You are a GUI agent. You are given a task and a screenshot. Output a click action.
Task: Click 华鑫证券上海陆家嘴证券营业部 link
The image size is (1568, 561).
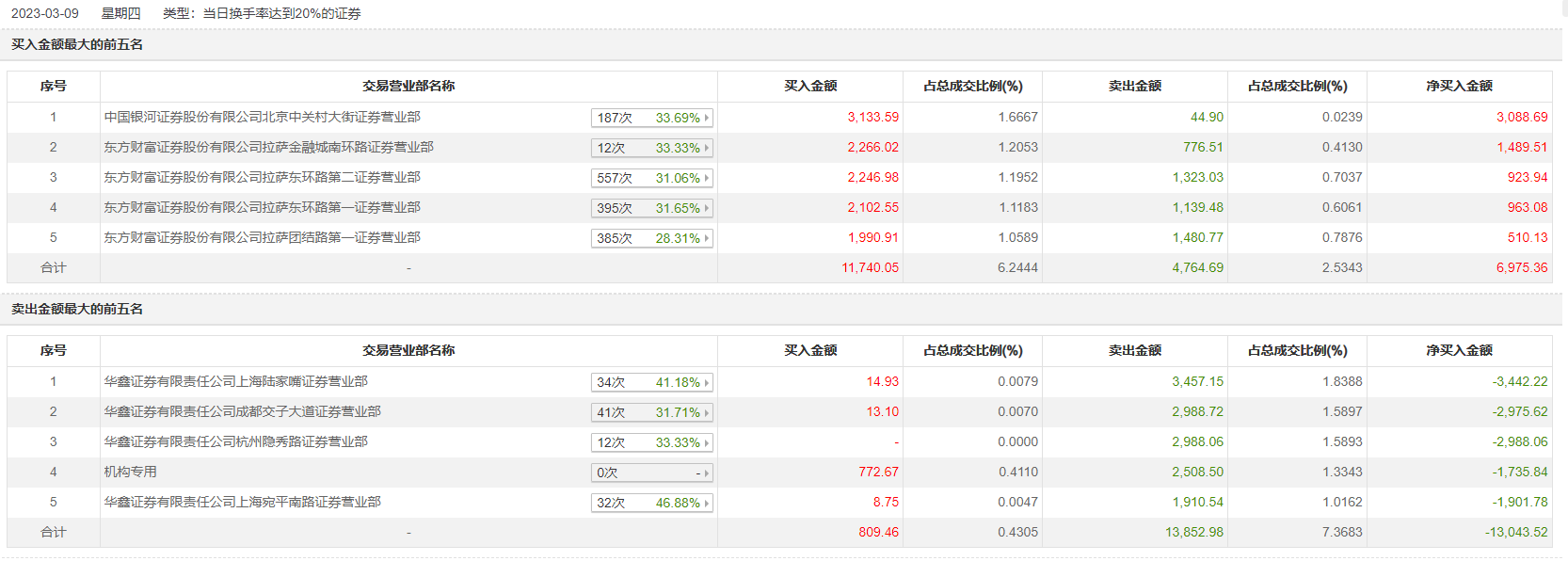(235, 381)
